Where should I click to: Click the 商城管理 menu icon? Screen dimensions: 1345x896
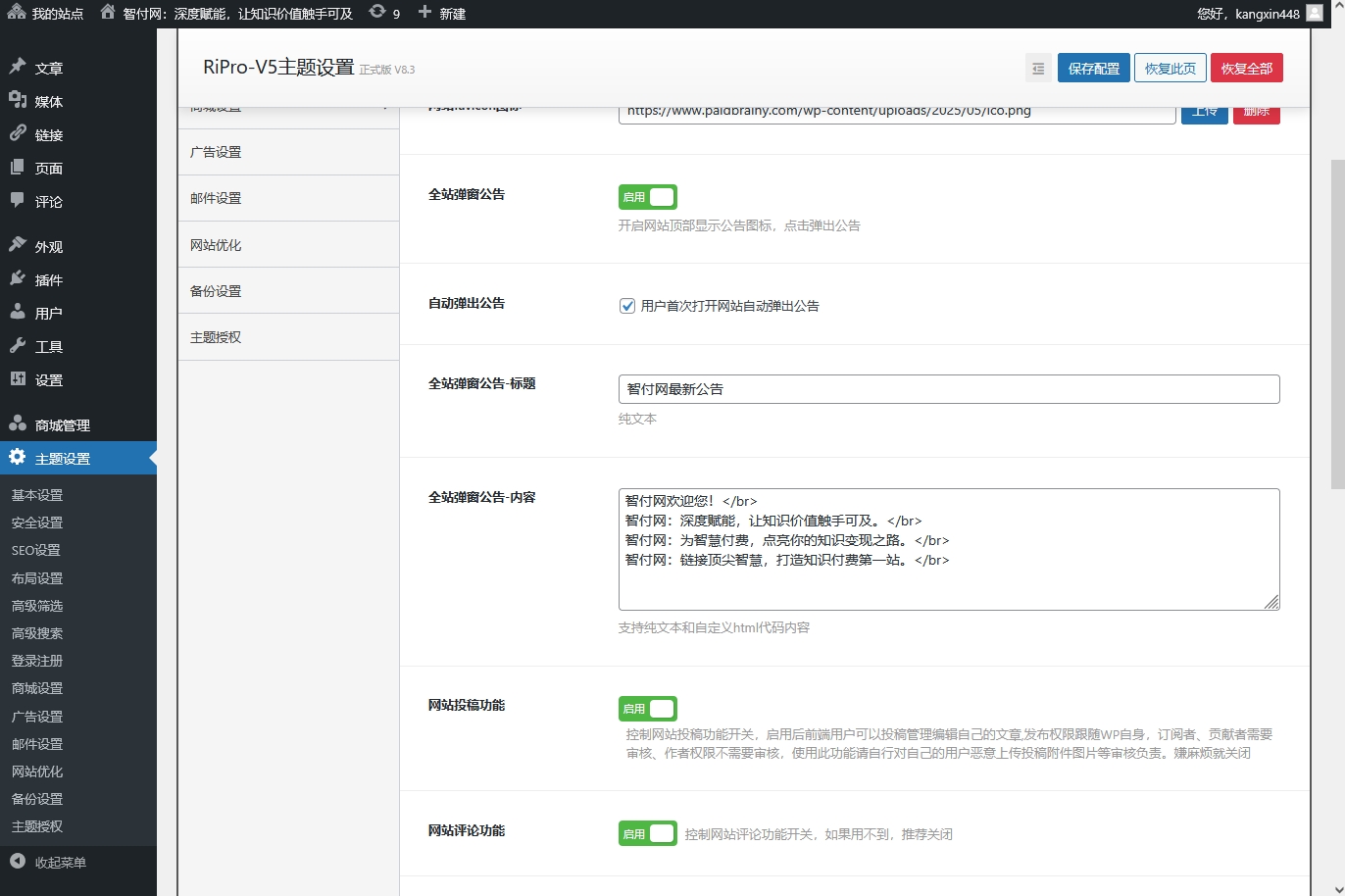18,424
